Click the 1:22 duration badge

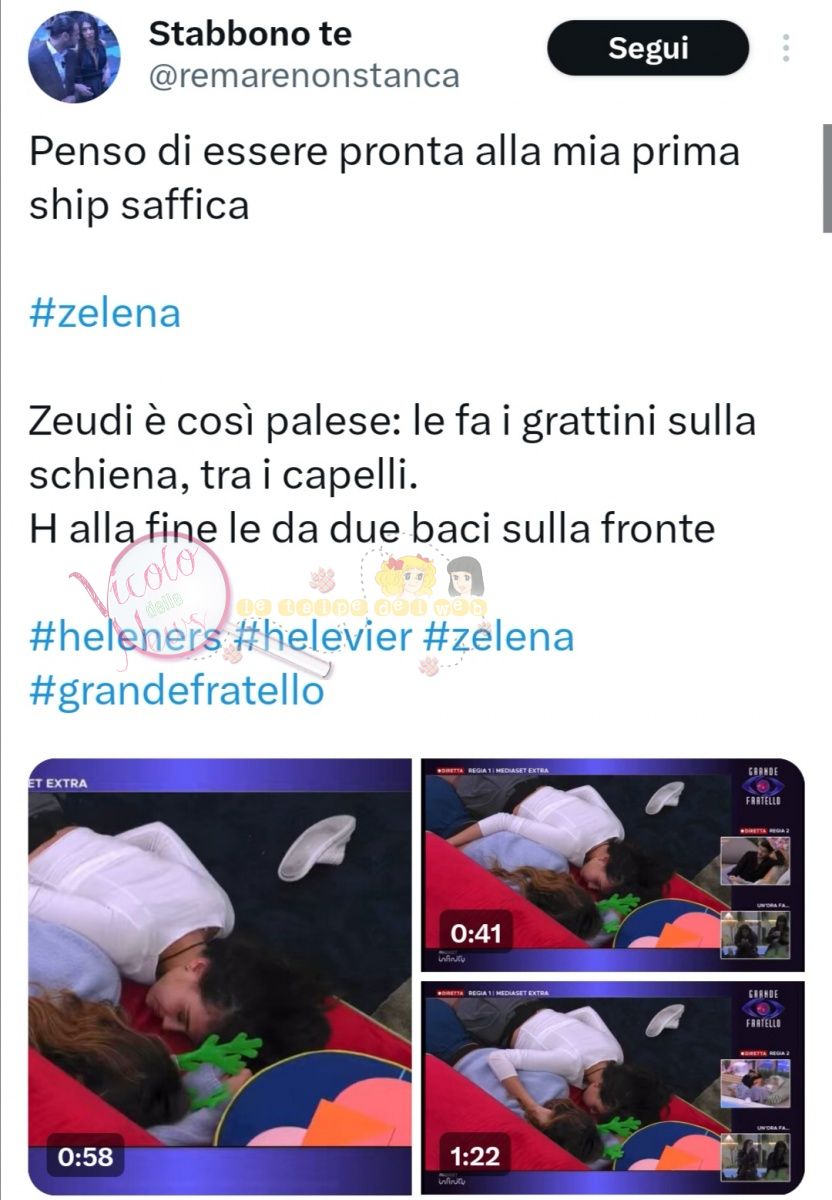(x=476, y=1157)
